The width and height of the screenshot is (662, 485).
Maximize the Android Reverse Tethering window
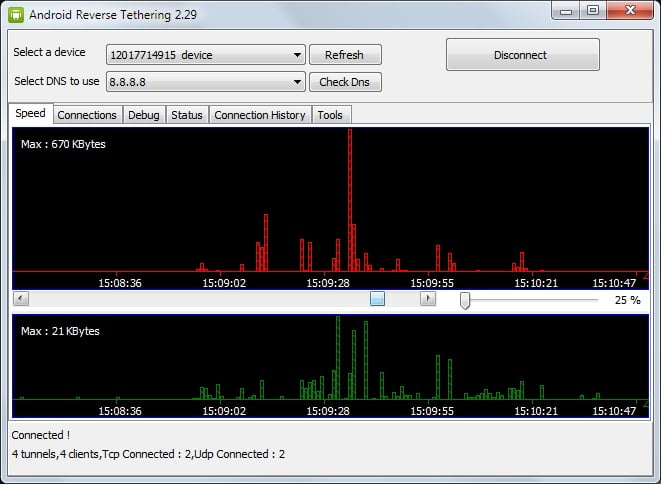(x=593, y=11)
